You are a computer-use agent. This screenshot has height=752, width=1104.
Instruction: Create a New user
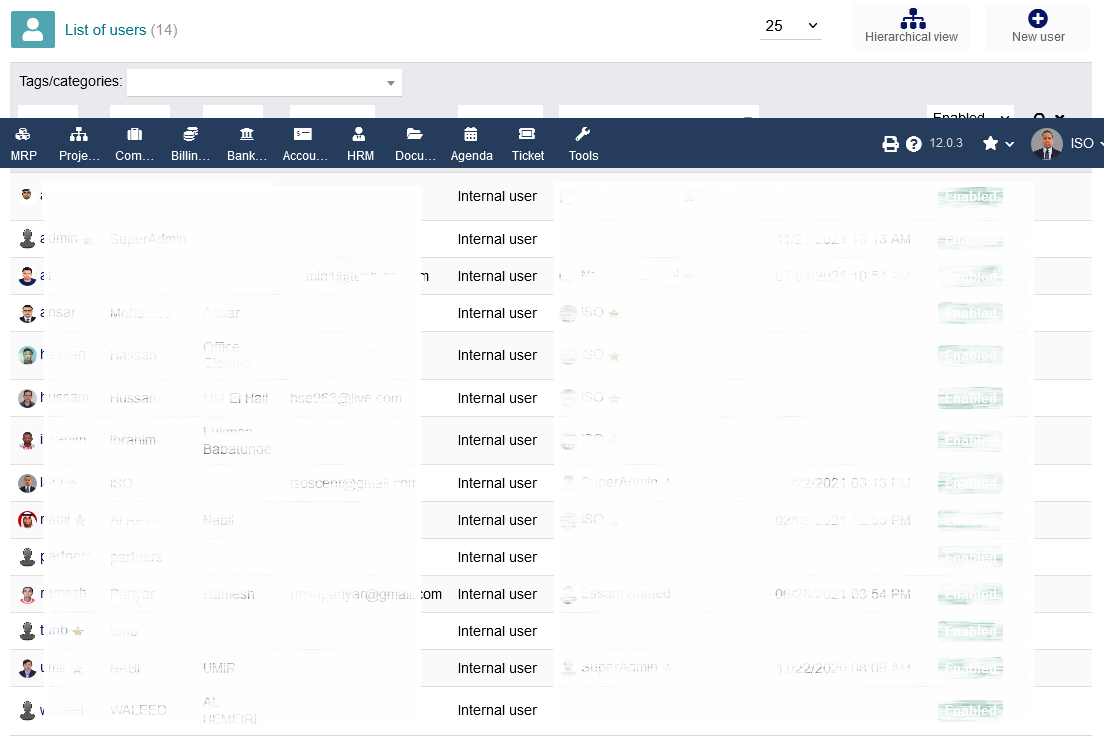click(x=1038, y=27)
